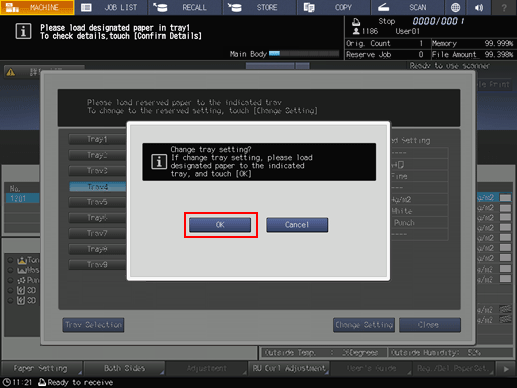Tap the info icon beside the load paper message
Image resolution: width=517 pixels, height=388 pixels.
(23, 32)
